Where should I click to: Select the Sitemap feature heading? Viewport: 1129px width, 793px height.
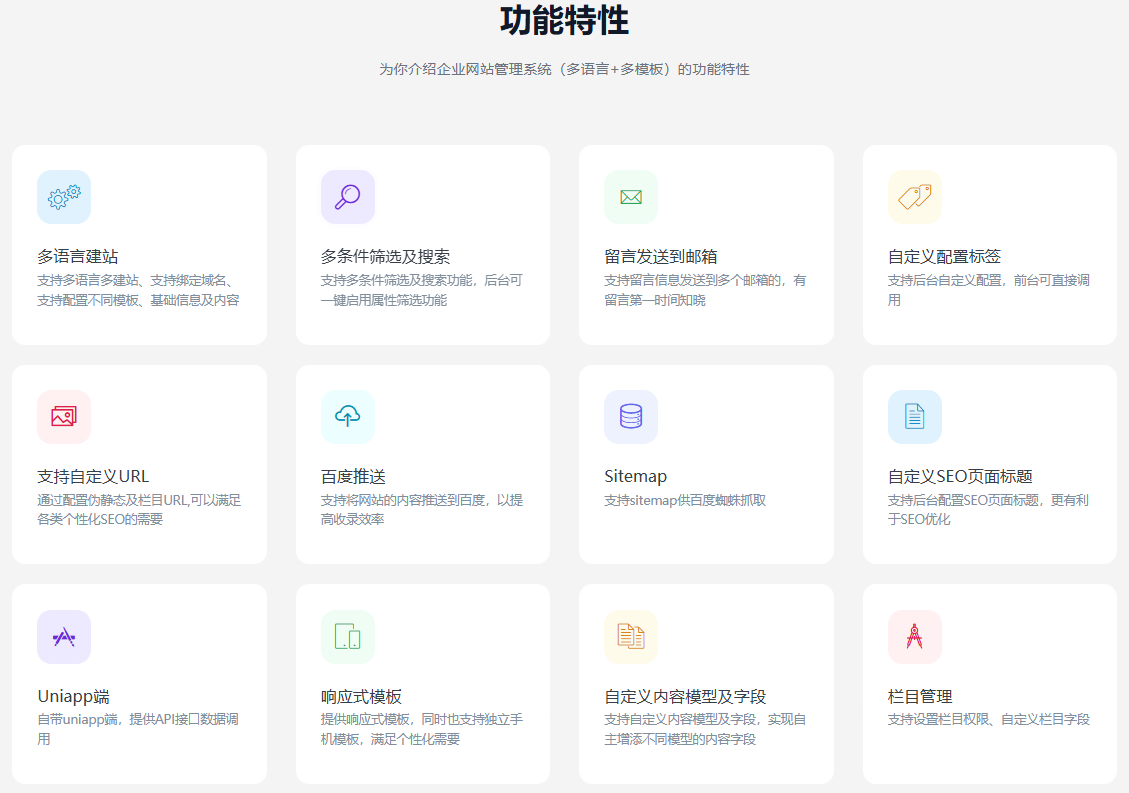click(635, 477)
